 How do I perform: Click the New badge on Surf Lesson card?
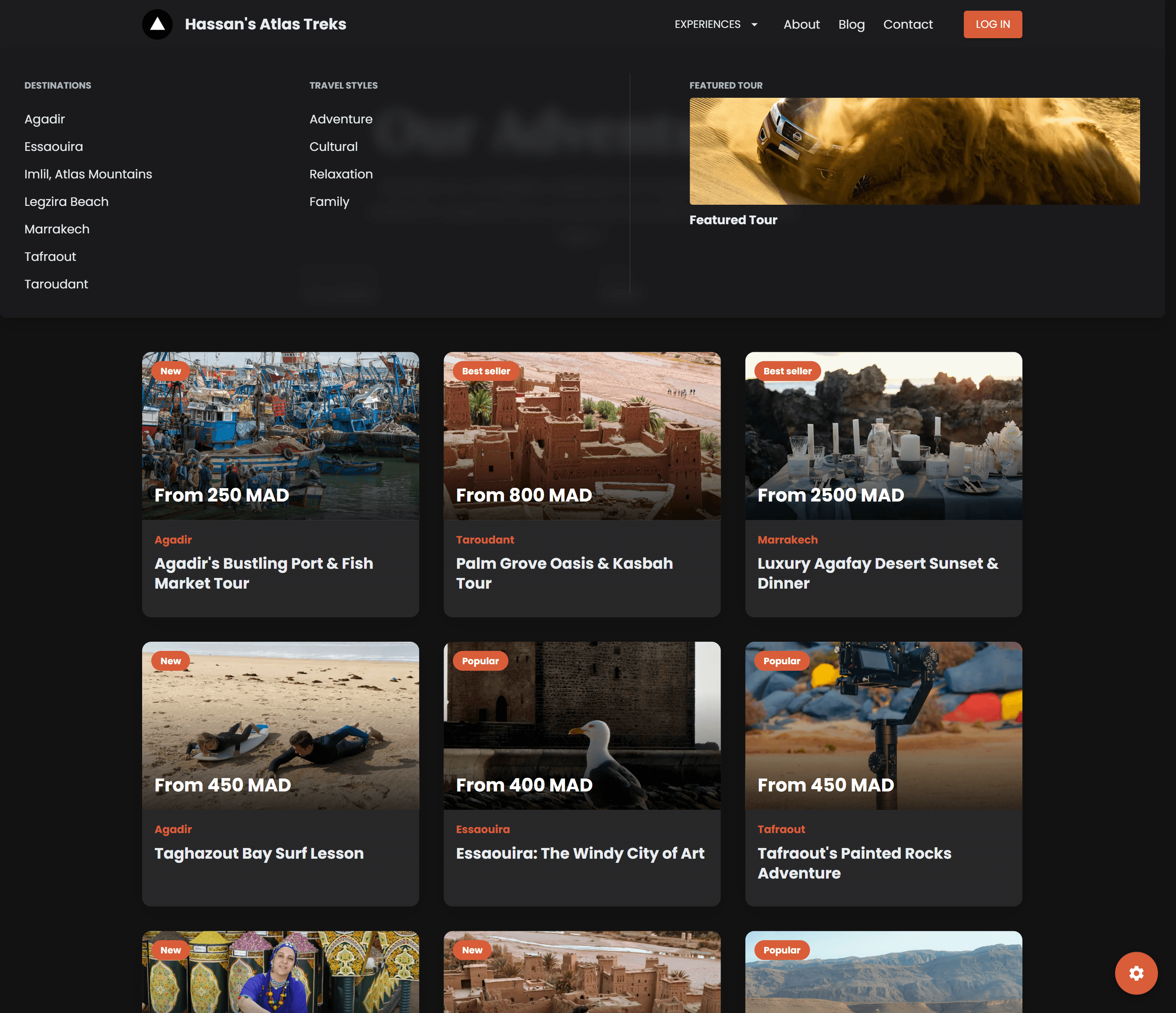(170, 660)
